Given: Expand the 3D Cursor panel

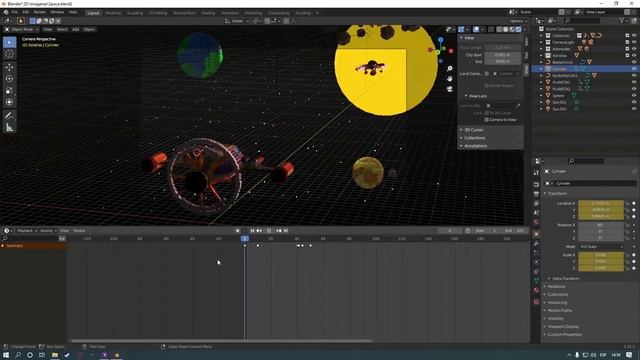Looking at the screenshot, I should point(473,130).
